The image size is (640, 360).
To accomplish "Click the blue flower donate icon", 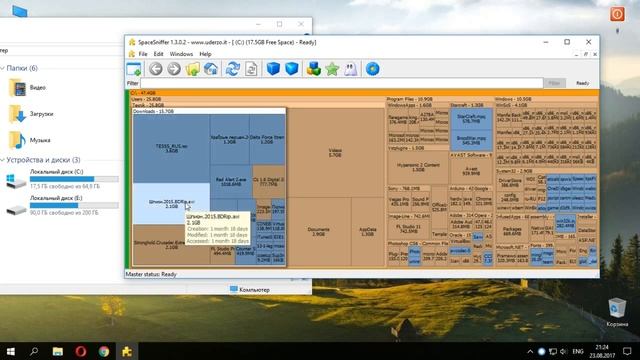I will 372,69.
